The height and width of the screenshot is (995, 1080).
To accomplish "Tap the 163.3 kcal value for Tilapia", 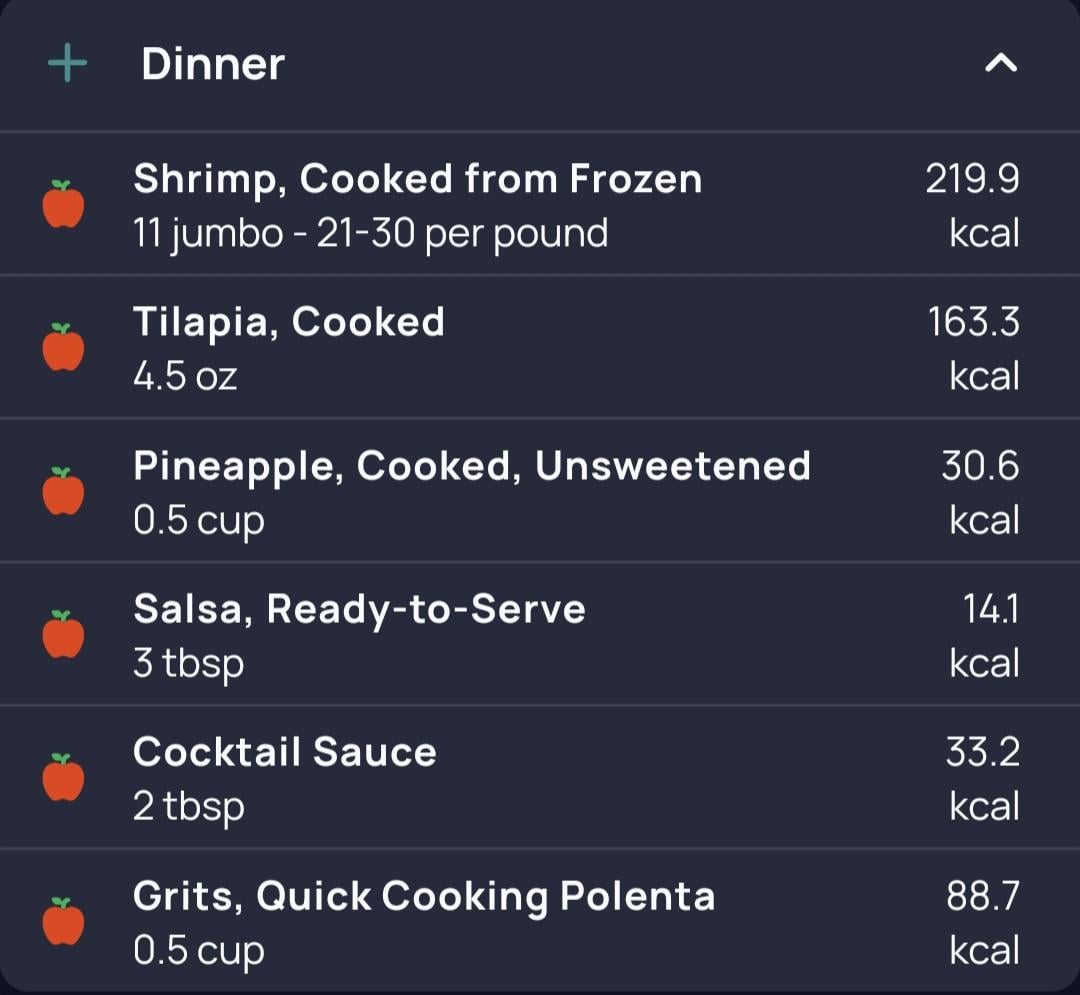I will coord(973,348).
